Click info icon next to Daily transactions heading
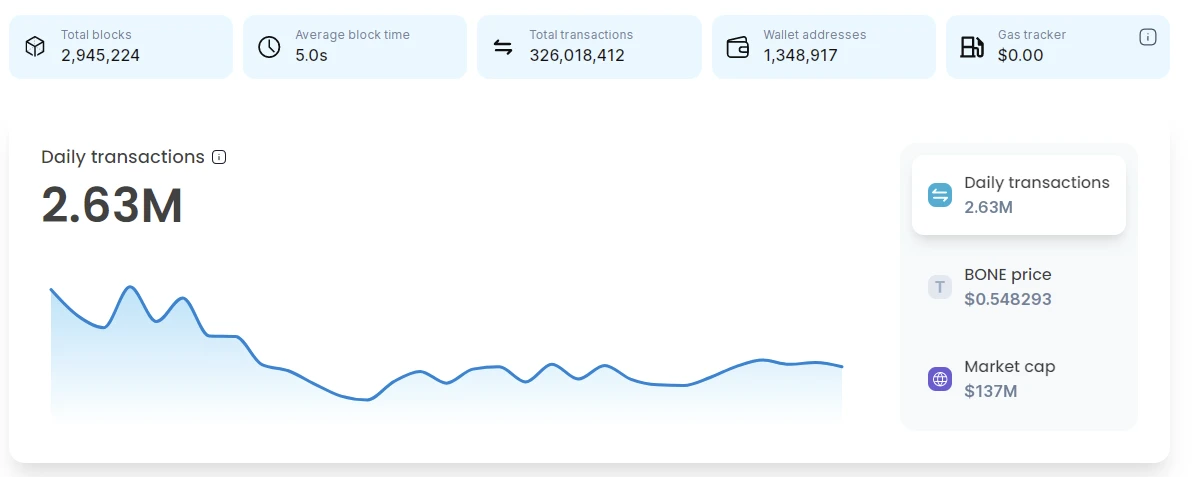Screen dimensions: 1195x477 click(219, 157)
